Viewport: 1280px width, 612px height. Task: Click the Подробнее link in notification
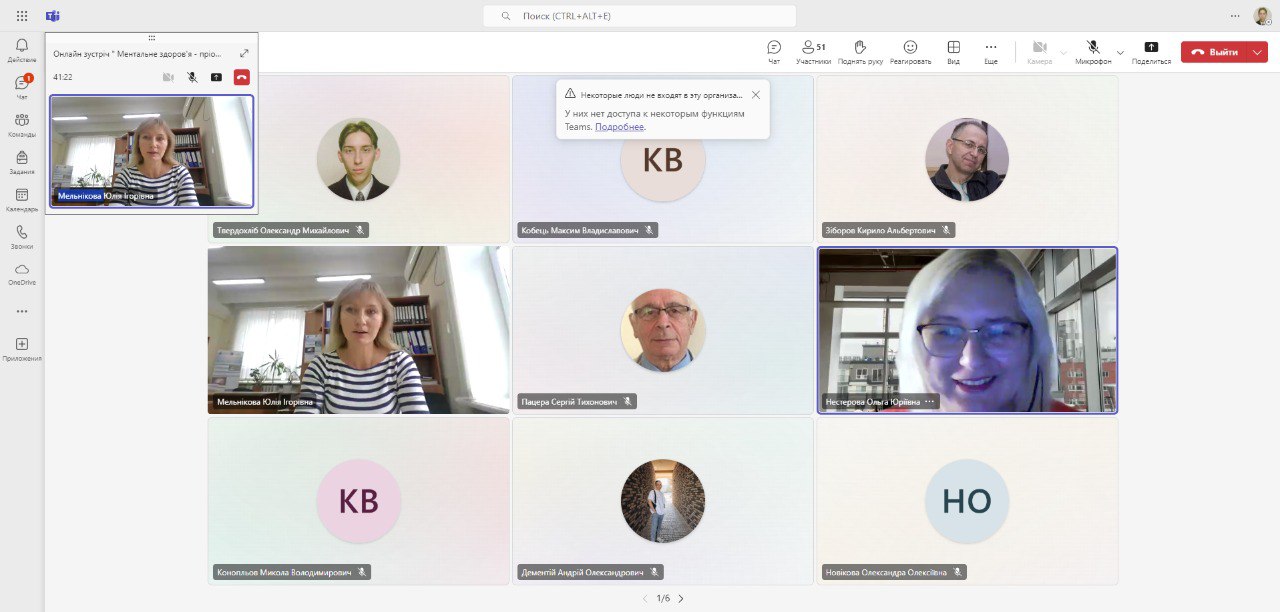tap(619, 127)
